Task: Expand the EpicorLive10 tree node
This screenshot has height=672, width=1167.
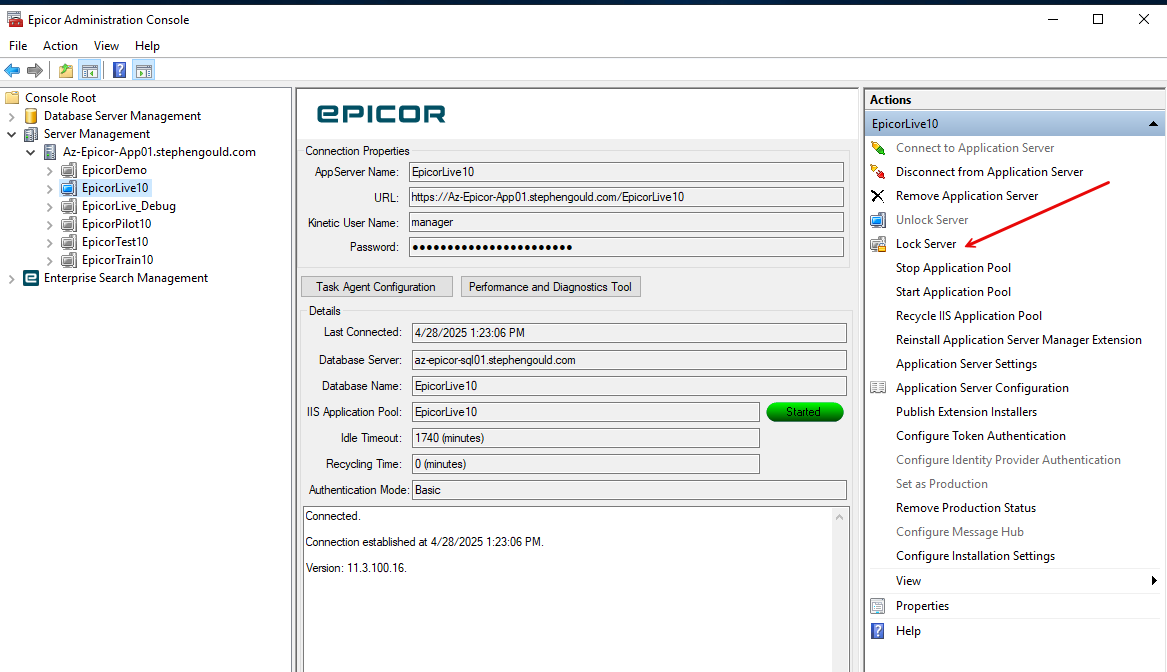Action: point(49,188)
